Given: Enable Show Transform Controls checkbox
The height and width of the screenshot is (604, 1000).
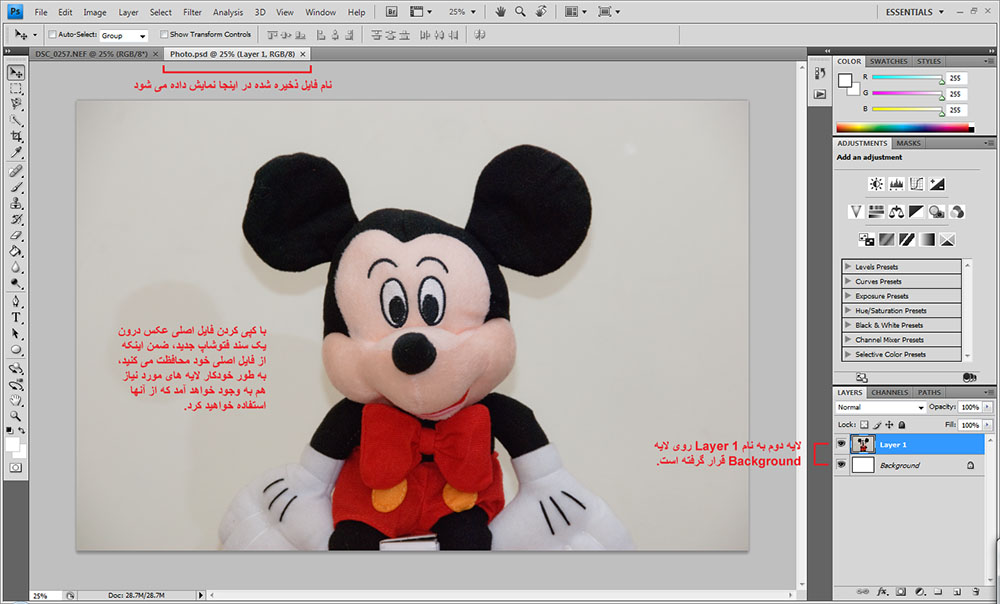Looking at the screenshot, I should pos(164,34).
